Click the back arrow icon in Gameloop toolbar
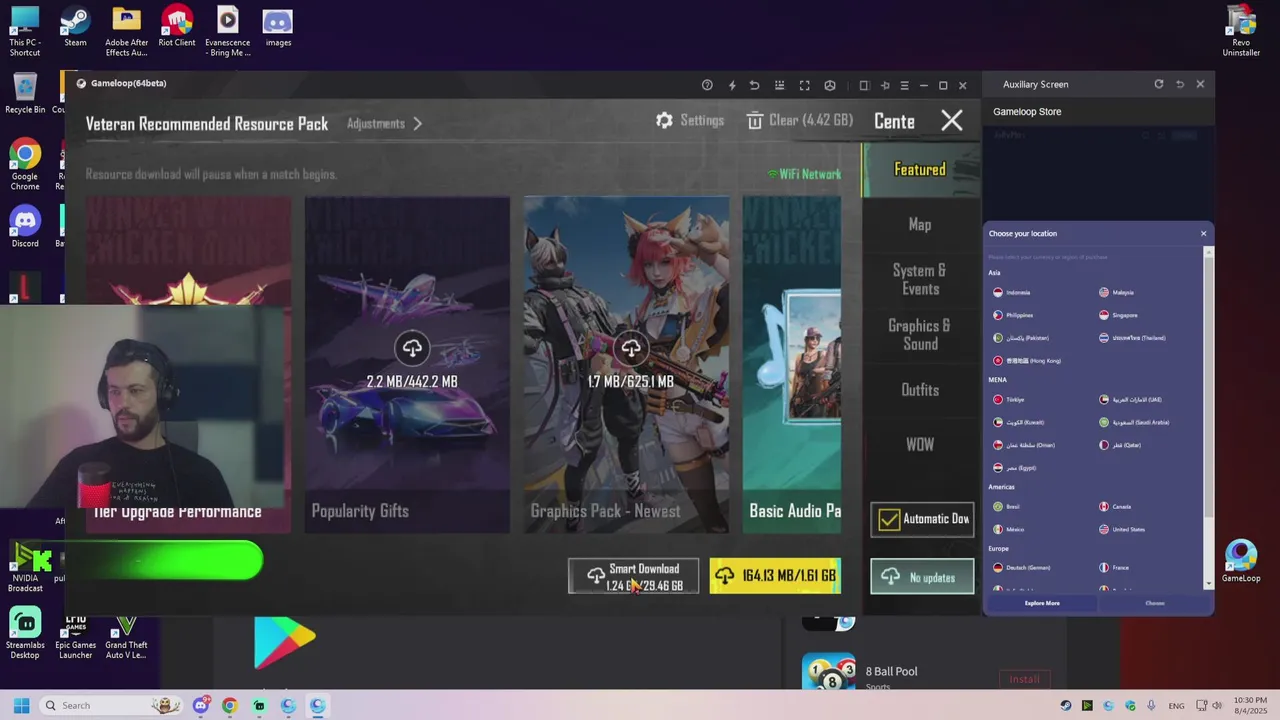1280x720 pixels. coord(754,85)
